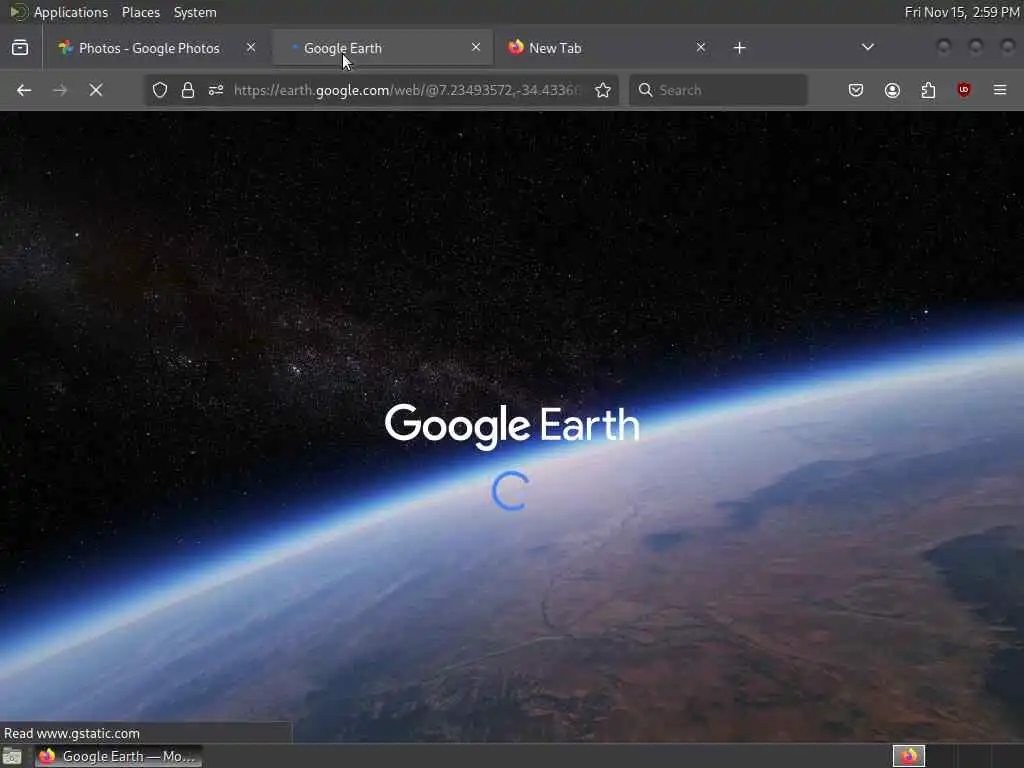Open the Pocket save icon
Screen dimensions: 1024x768
(x=856, y=90)
